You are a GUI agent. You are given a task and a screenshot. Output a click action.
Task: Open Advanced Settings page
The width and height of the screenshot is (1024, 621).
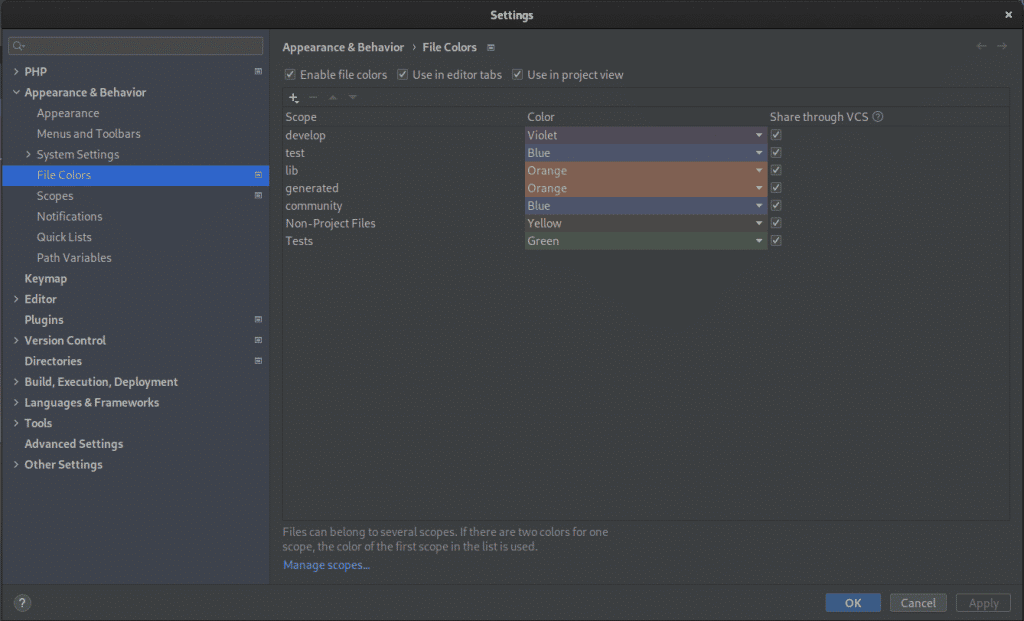coord(74,444)
